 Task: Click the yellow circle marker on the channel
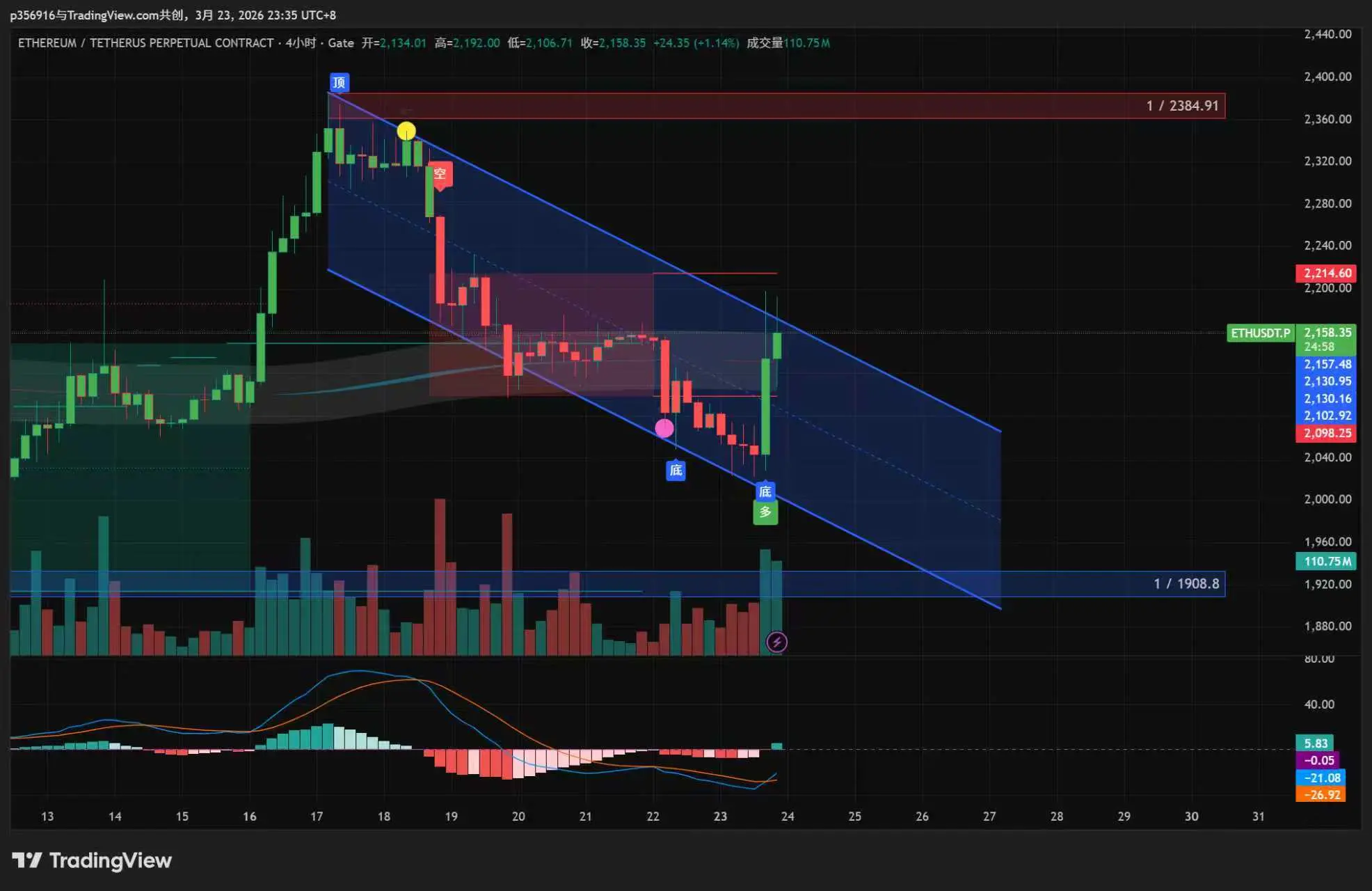(x=406, y=131)
